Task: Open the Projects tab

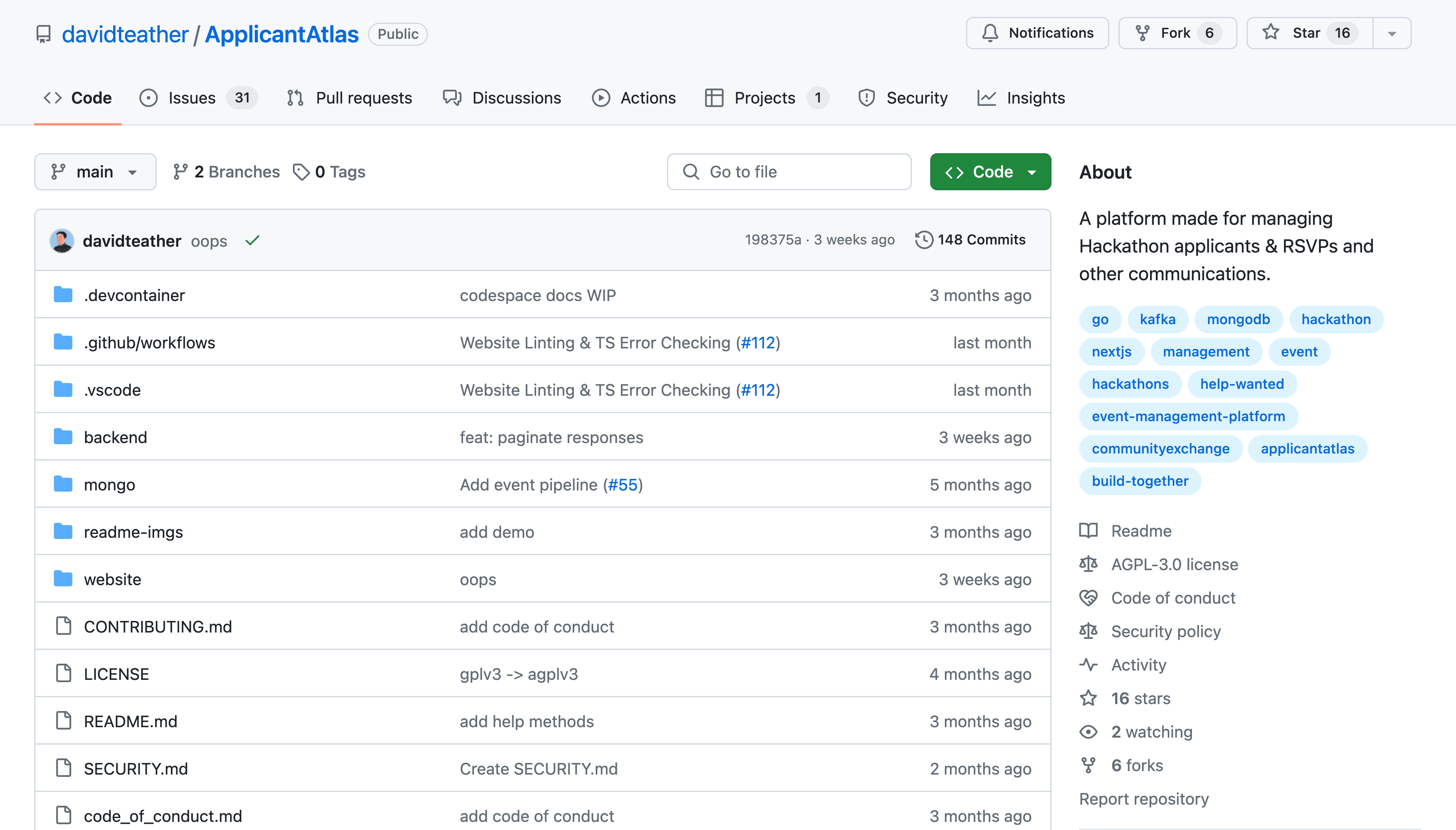Action: coord(766,98)
